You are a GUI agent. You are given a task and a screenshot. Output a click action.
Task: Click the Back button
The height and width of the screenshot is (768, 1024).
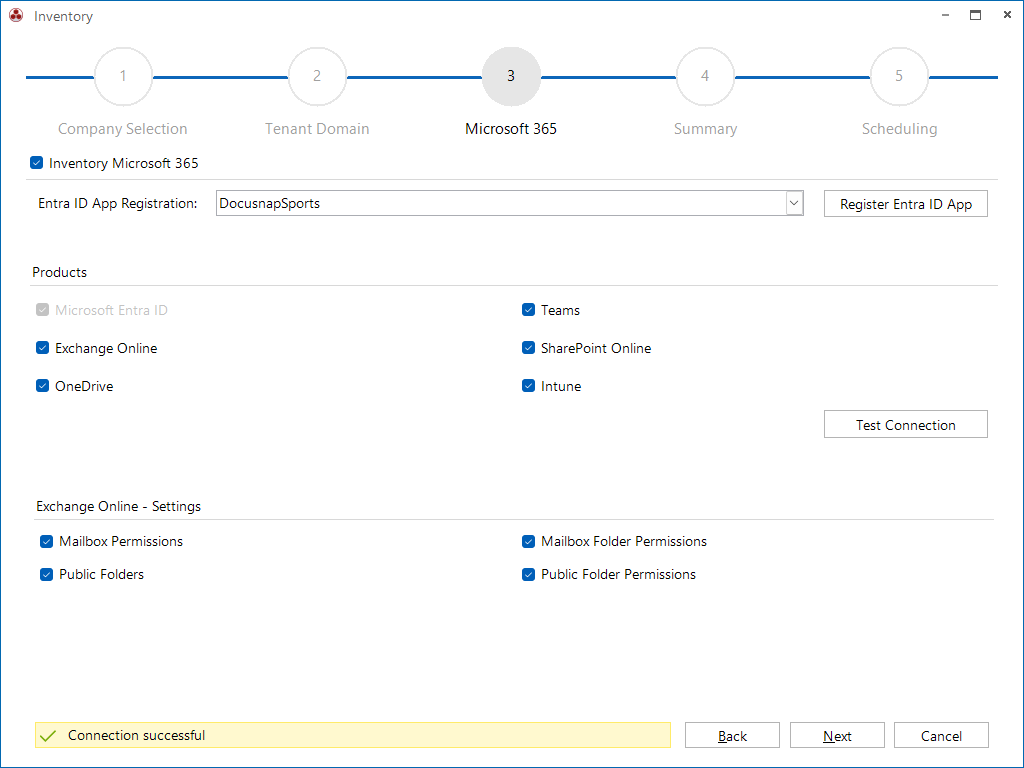(732, 735)
